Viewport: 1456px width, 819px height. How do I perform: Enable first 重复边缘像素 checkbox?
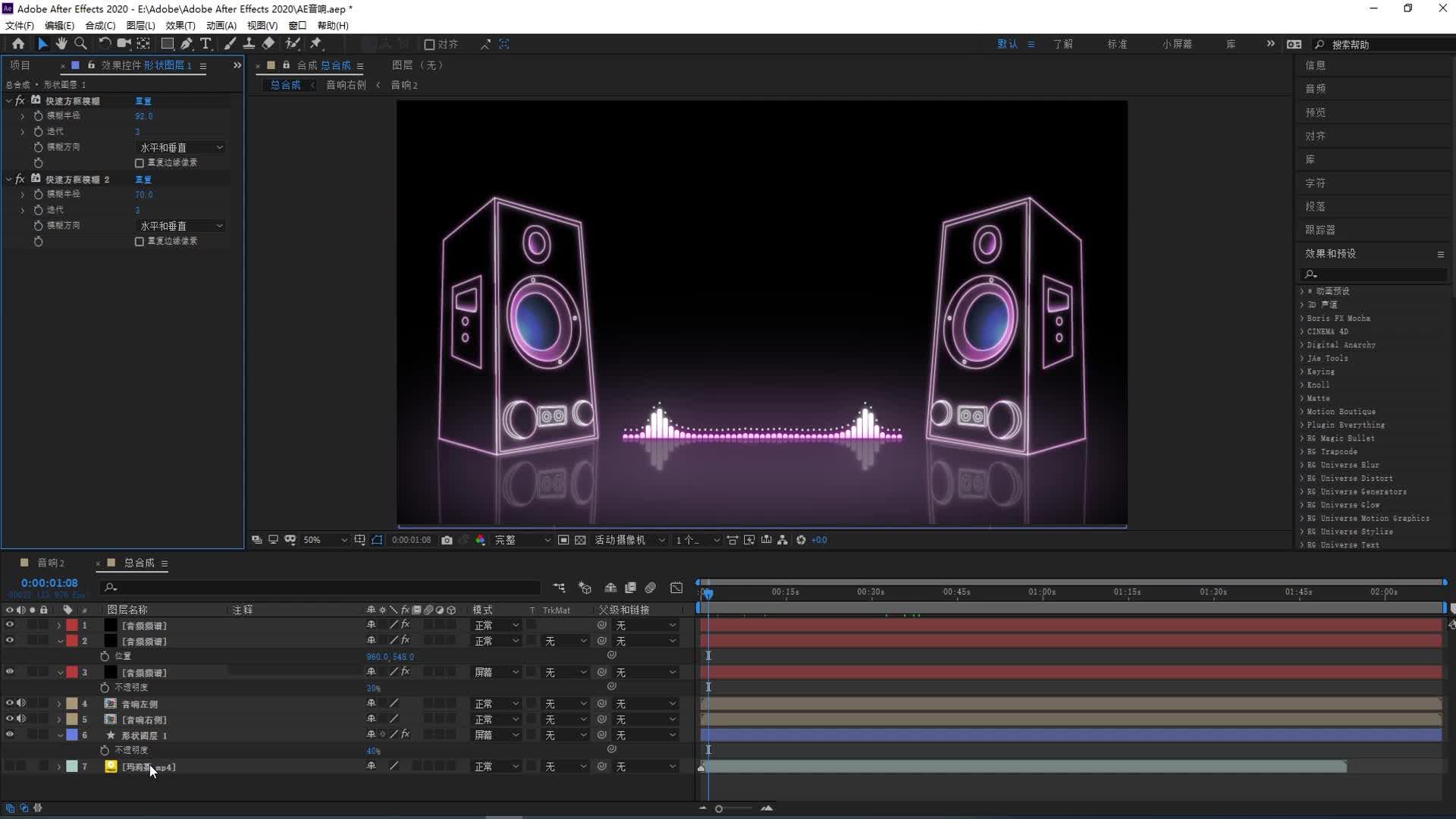coord(140,163)
